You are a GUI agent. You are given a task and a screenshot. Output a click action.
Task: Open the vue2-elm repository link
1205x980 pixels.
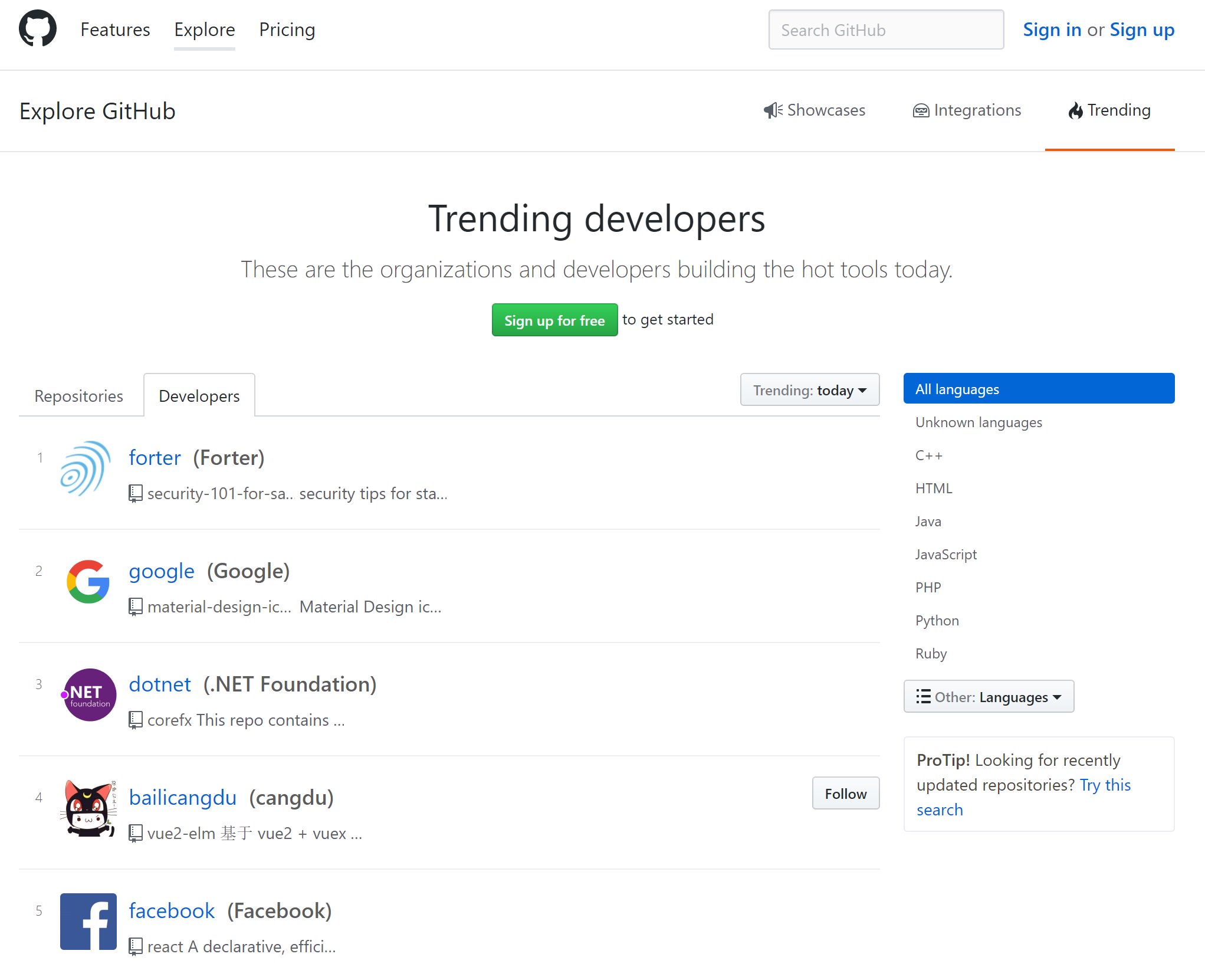[181, 833]
